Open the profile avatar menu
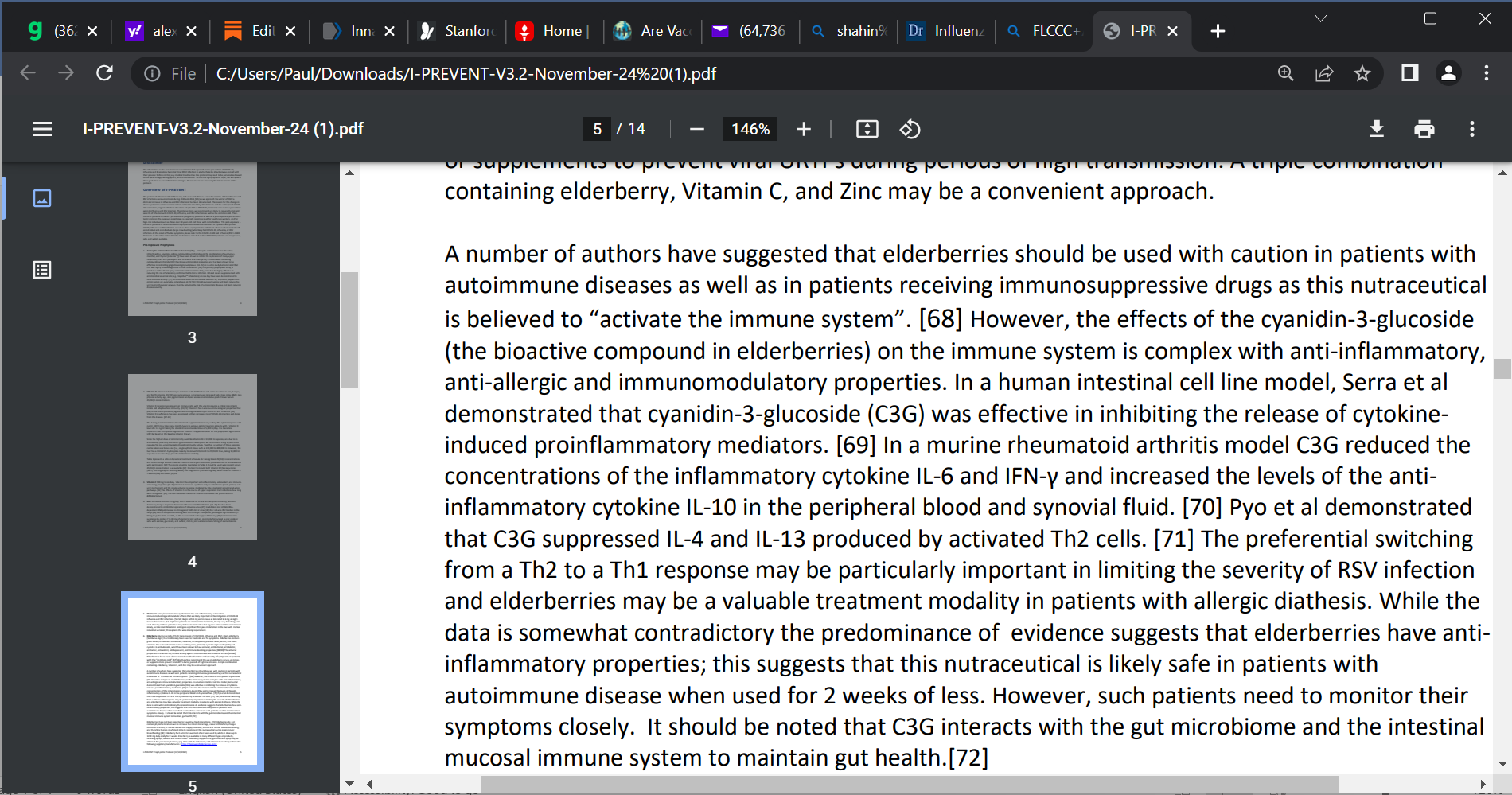 click(x=1448, y=73)
